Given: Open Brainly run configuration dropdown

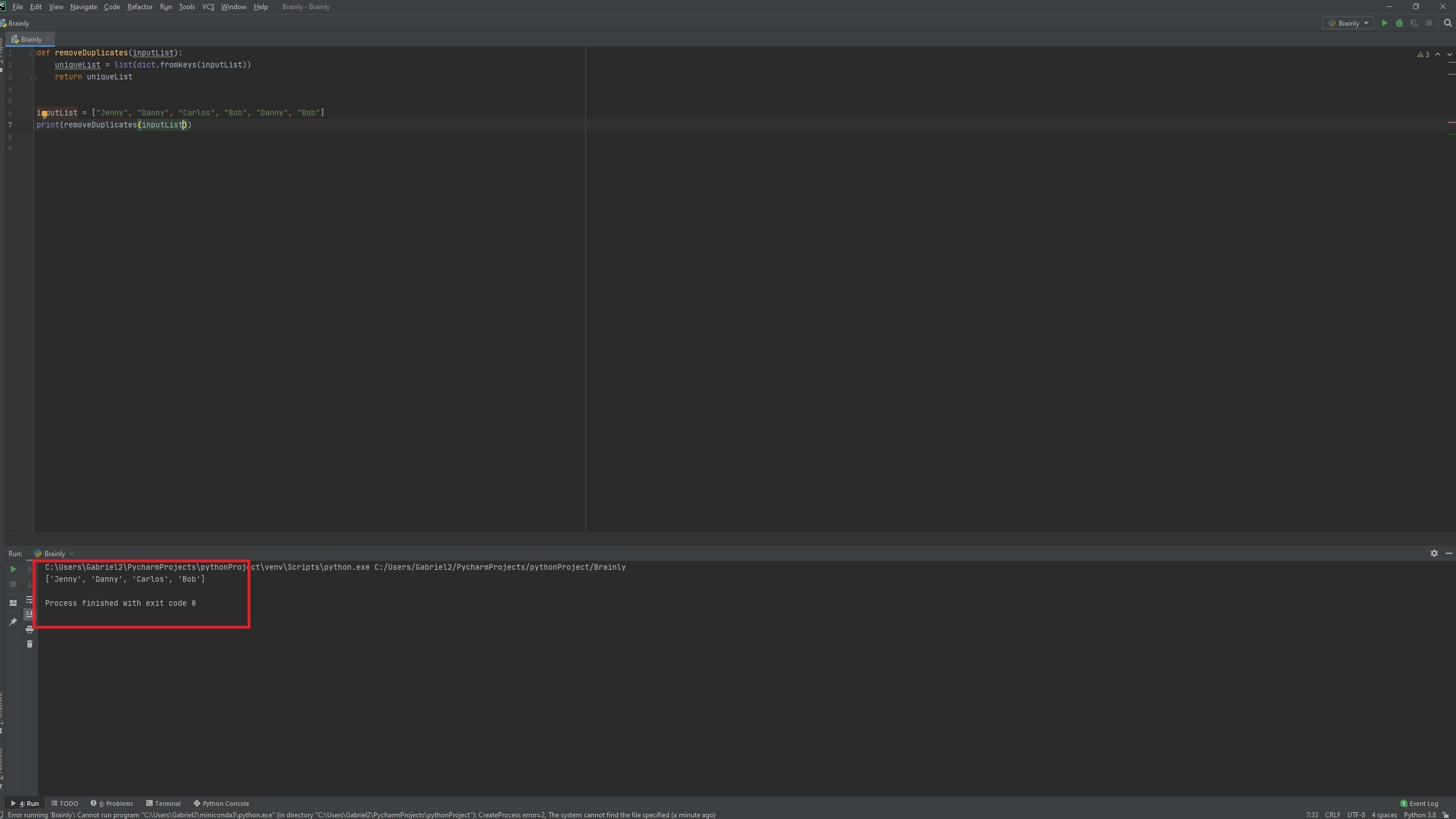Looking at the screenshot, I should [x=1348, y=23].
